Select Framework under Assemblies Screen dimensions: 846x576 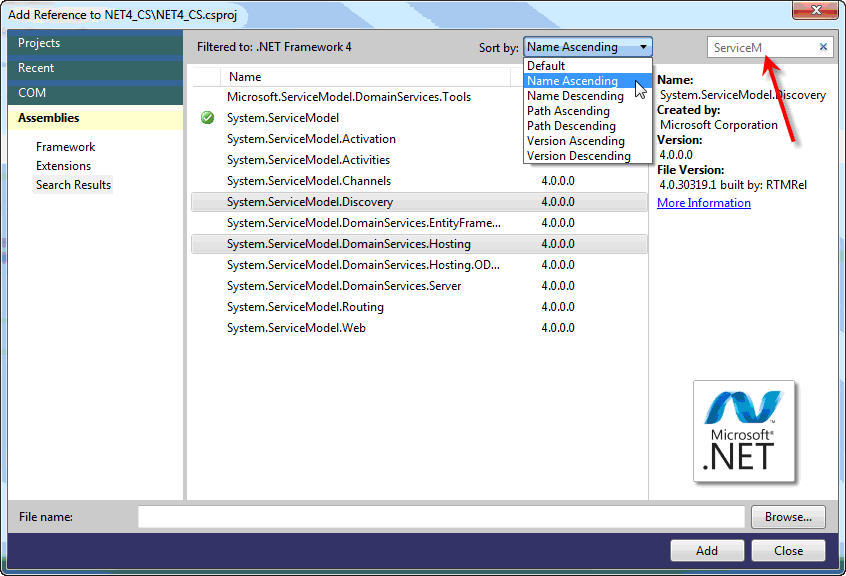[65, 147]
